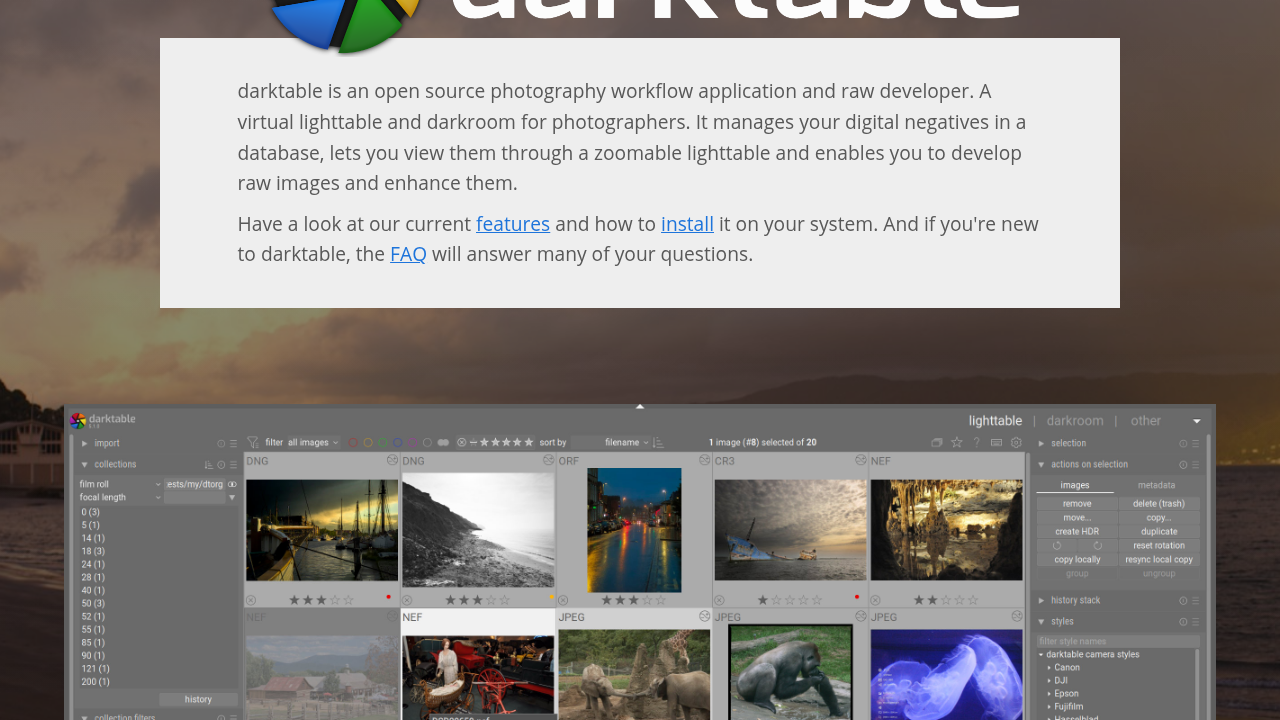Set the third star on the first DNG image

(x=321, y=600)
